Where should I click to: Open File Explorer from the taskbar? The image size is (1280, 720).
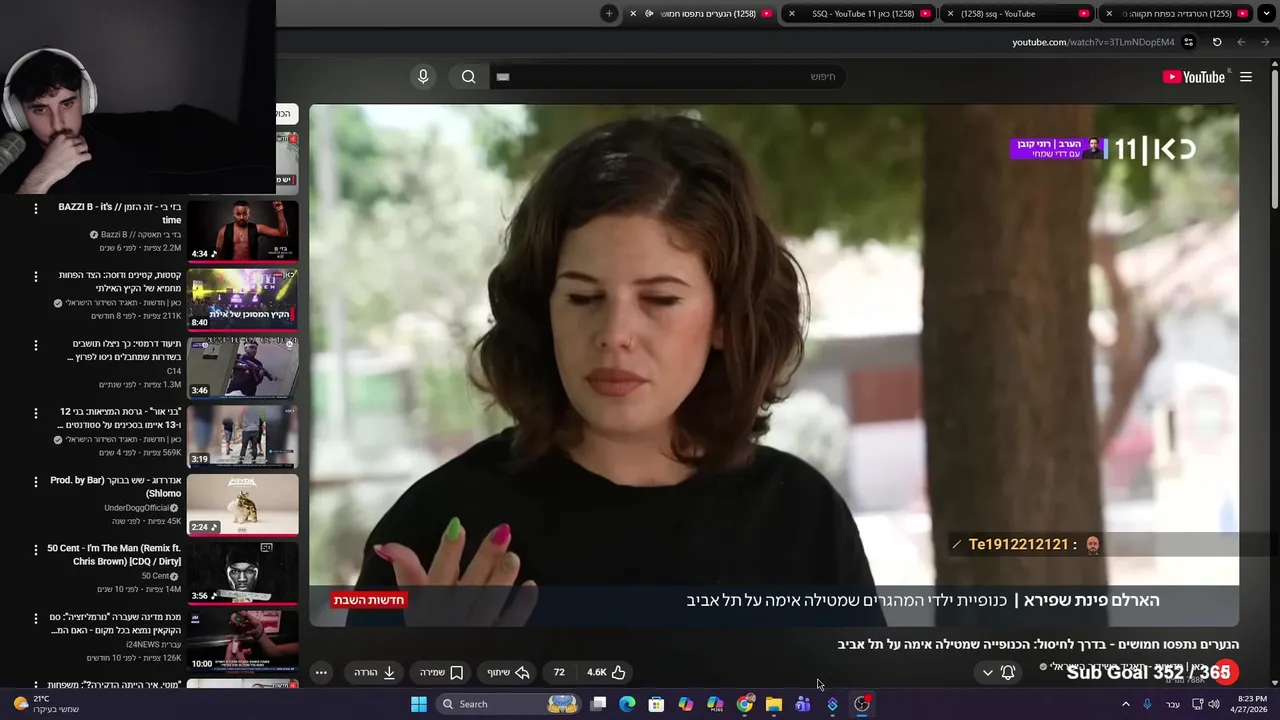pyautogui.click(x=773, y=704)
